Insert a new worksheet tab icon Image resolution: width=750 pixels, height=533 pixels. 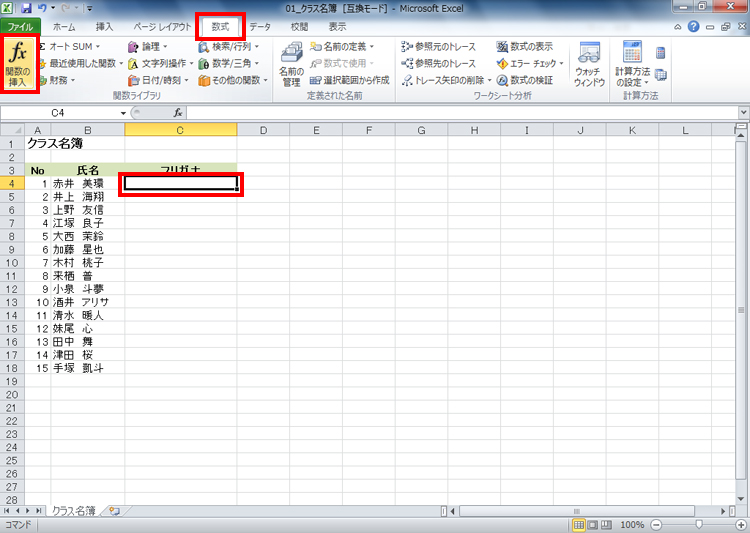(x=114, y=511)
